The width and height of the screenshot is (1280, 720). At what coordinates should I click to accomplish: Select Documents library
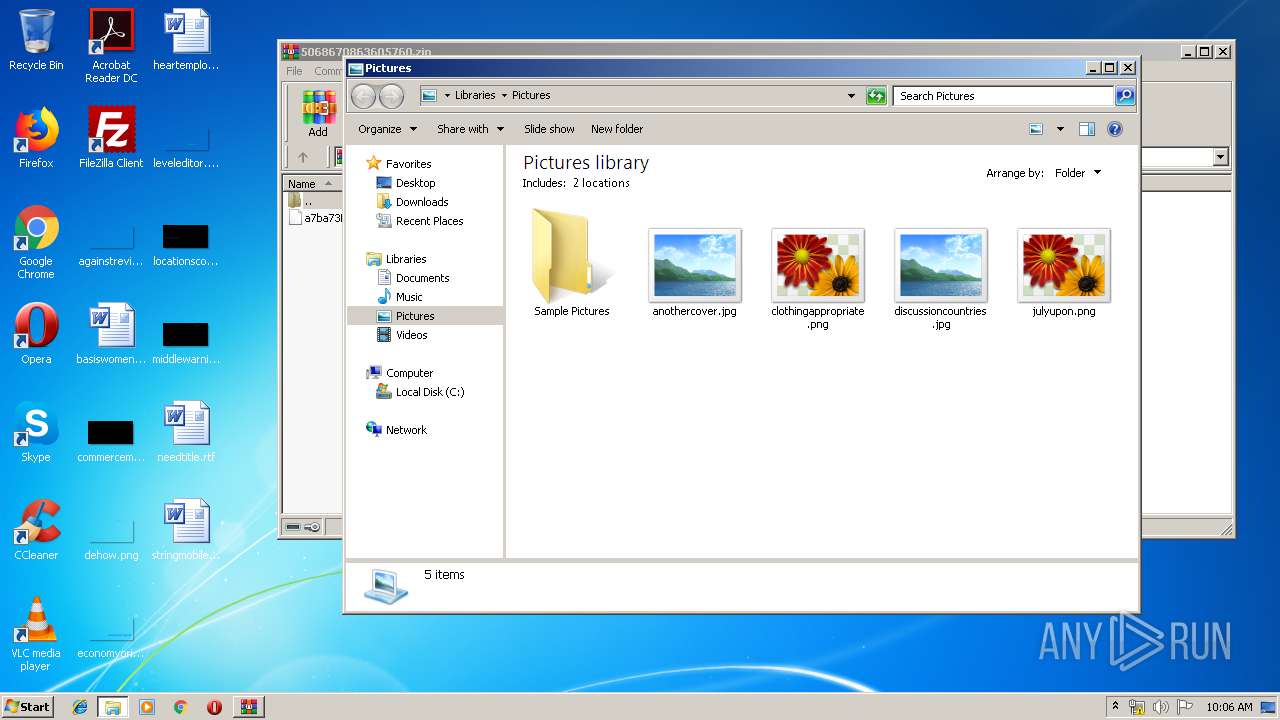(422, 278)
